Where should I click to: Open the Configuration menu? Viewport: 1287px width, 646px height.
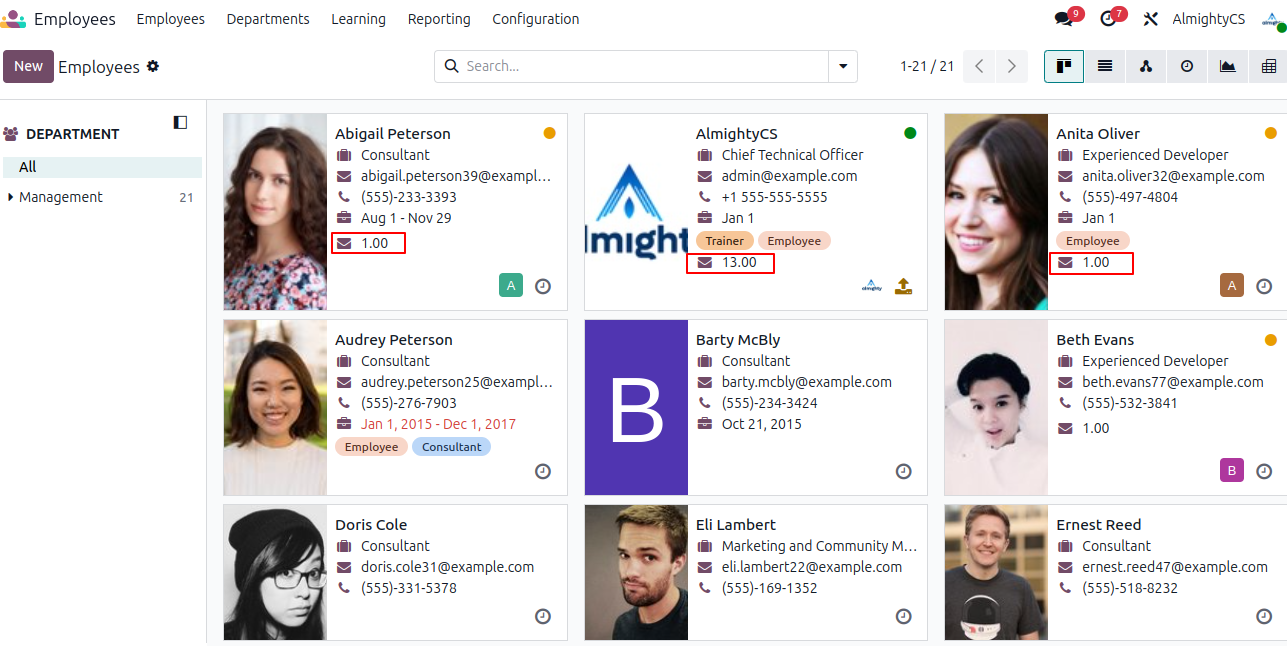click(535, 19)
